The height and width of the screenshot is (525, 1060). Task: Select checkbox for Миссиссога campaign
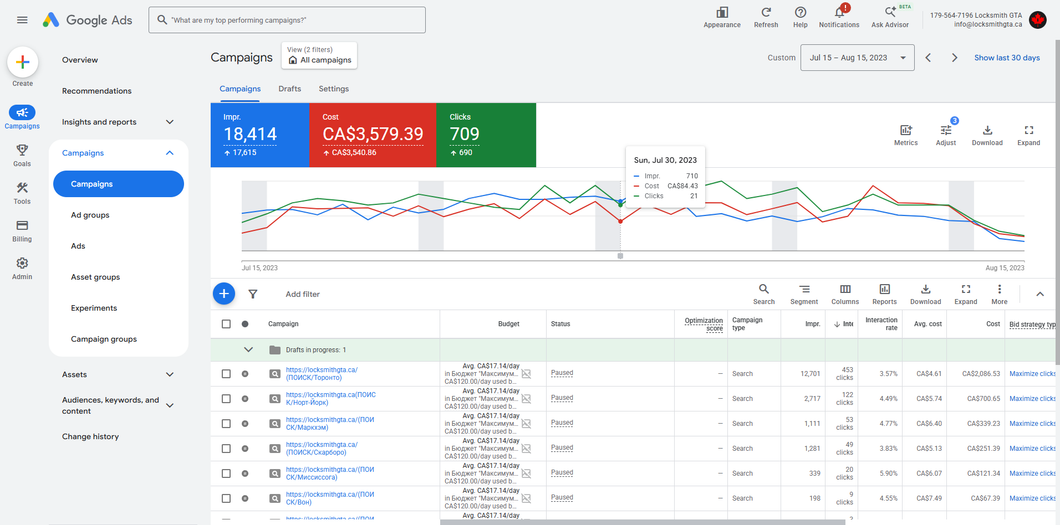pyautogui.click(x=226, y=474)
